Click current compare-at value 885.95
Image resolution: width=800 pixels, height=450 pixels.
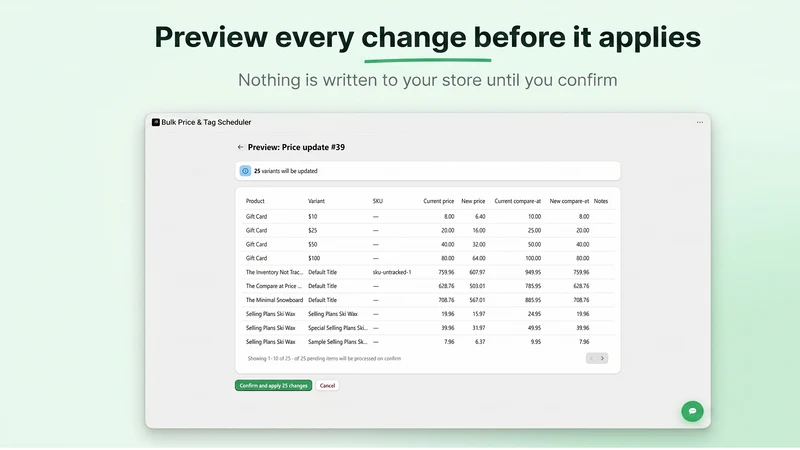(533, 300)
